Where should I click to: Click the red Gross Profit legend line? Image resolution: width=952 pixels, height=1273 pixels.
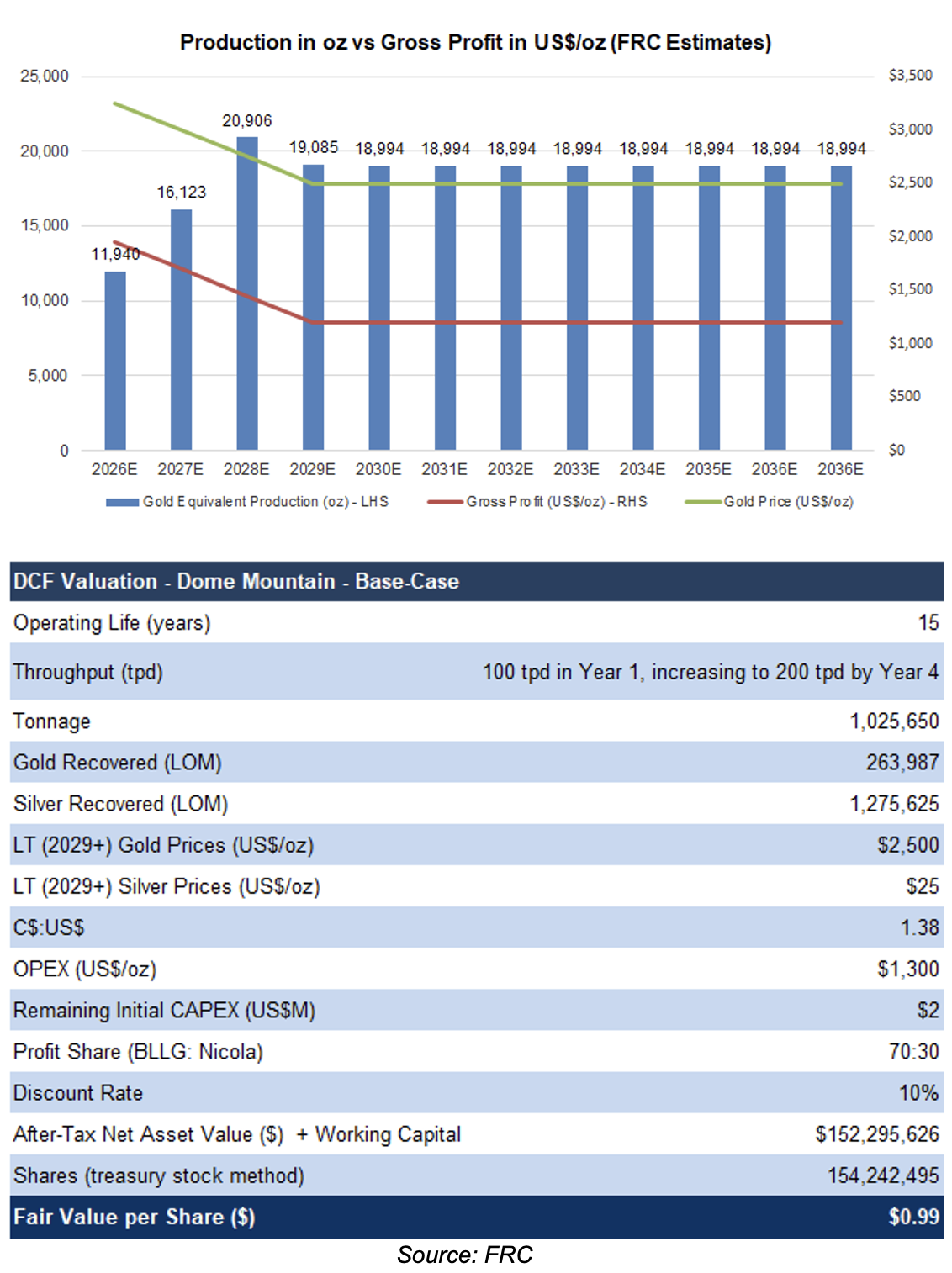pyautogui.click(x=445, y=502)
